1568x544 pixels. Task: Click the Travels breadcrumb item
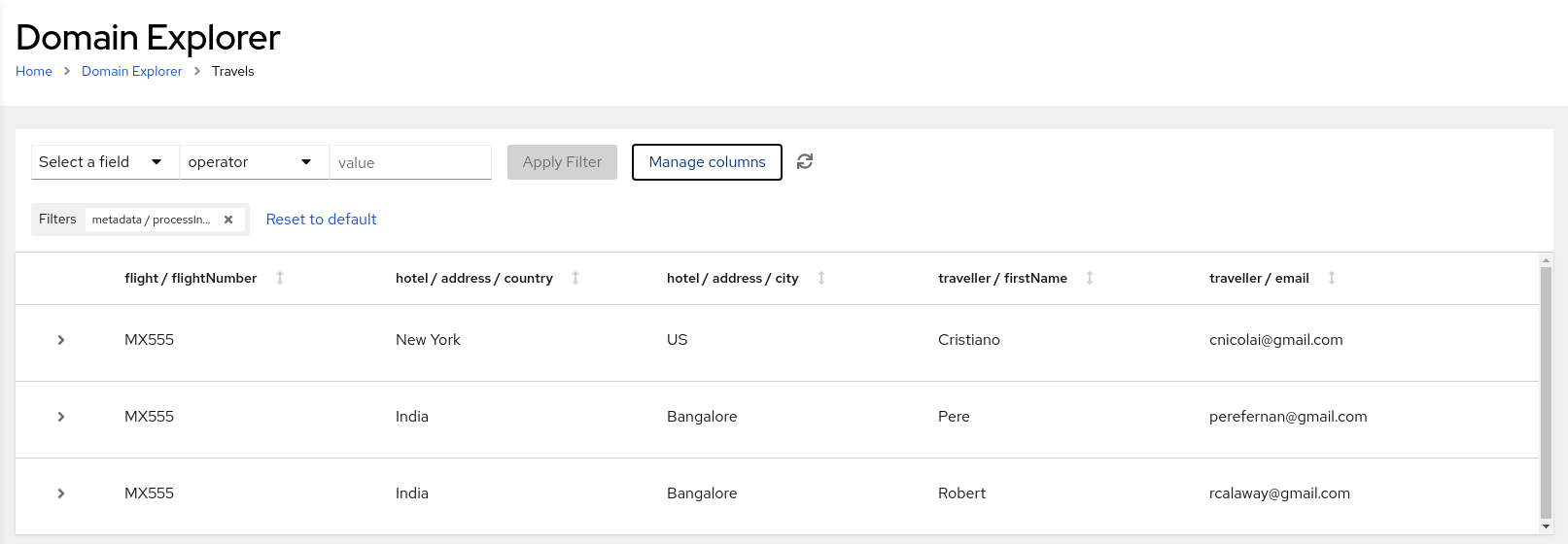pyautogui.click(x=233, y=71)
